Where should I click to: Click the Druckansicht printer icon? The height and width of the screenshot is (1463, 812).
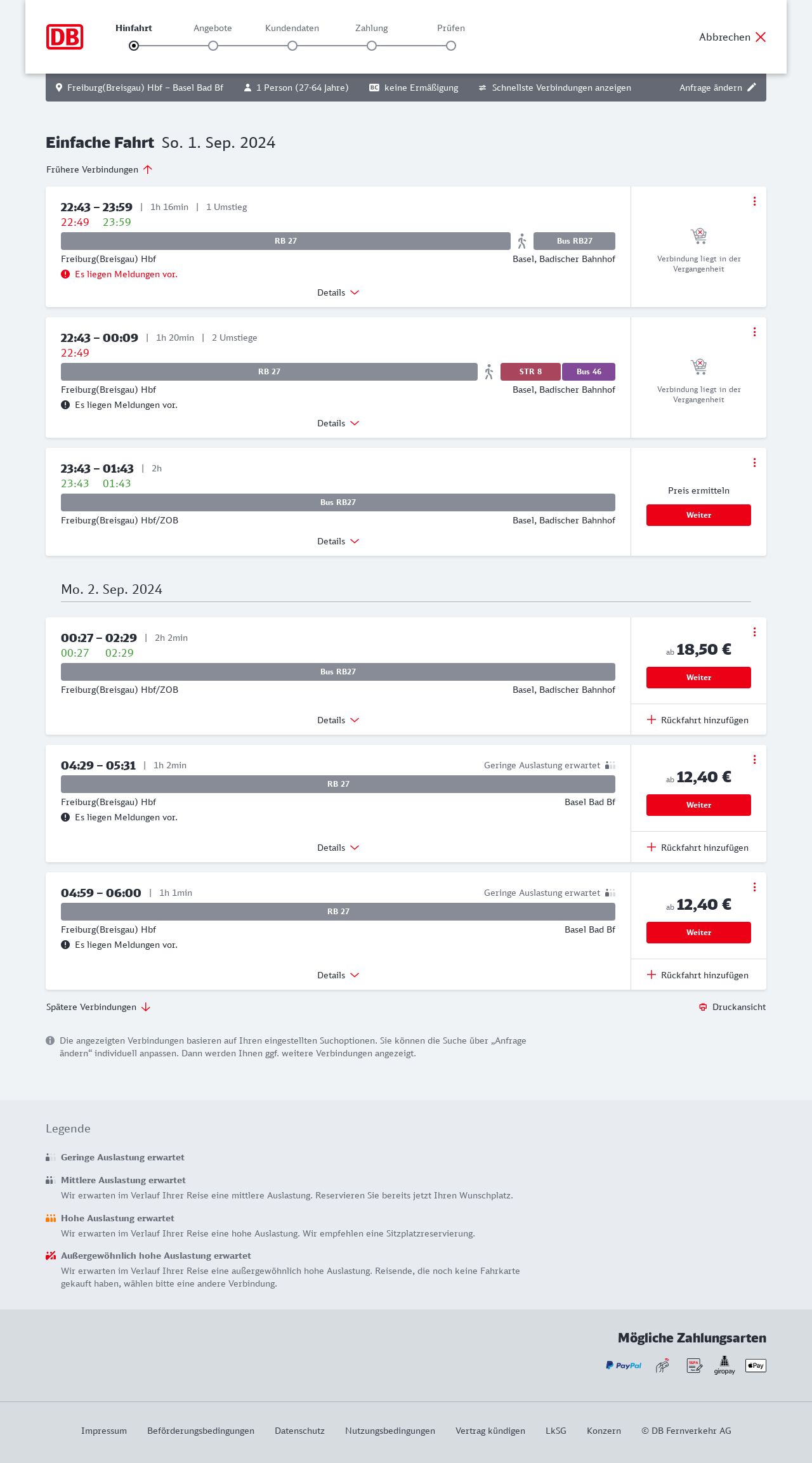[x=703, y=1007]
